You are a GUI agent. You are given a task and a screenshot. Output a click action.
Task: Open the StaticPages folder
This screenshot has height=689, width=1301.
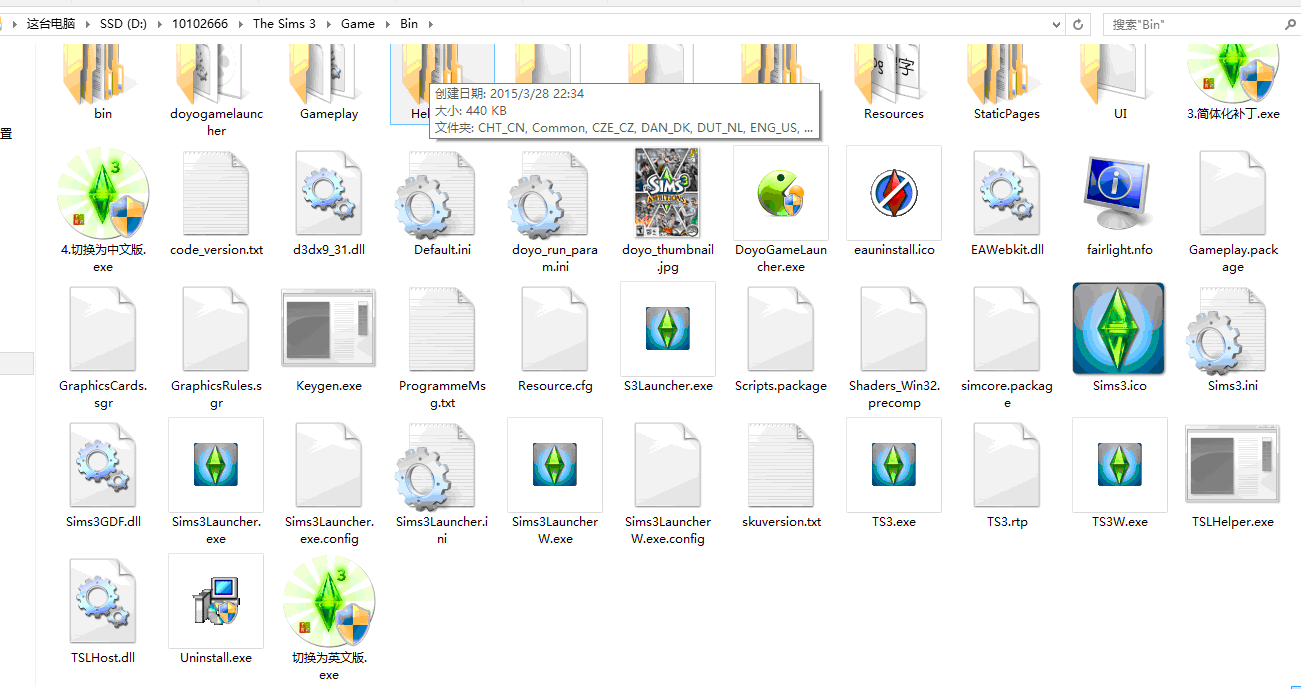(1007, 84)
